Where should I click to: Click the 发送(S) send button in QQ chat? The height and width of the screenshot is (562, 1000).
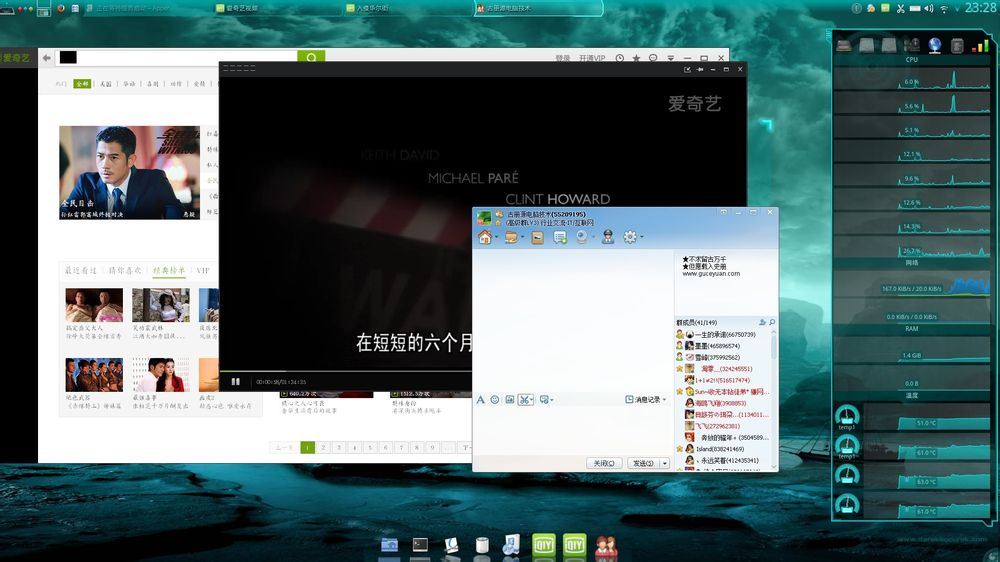coord(643,463)
